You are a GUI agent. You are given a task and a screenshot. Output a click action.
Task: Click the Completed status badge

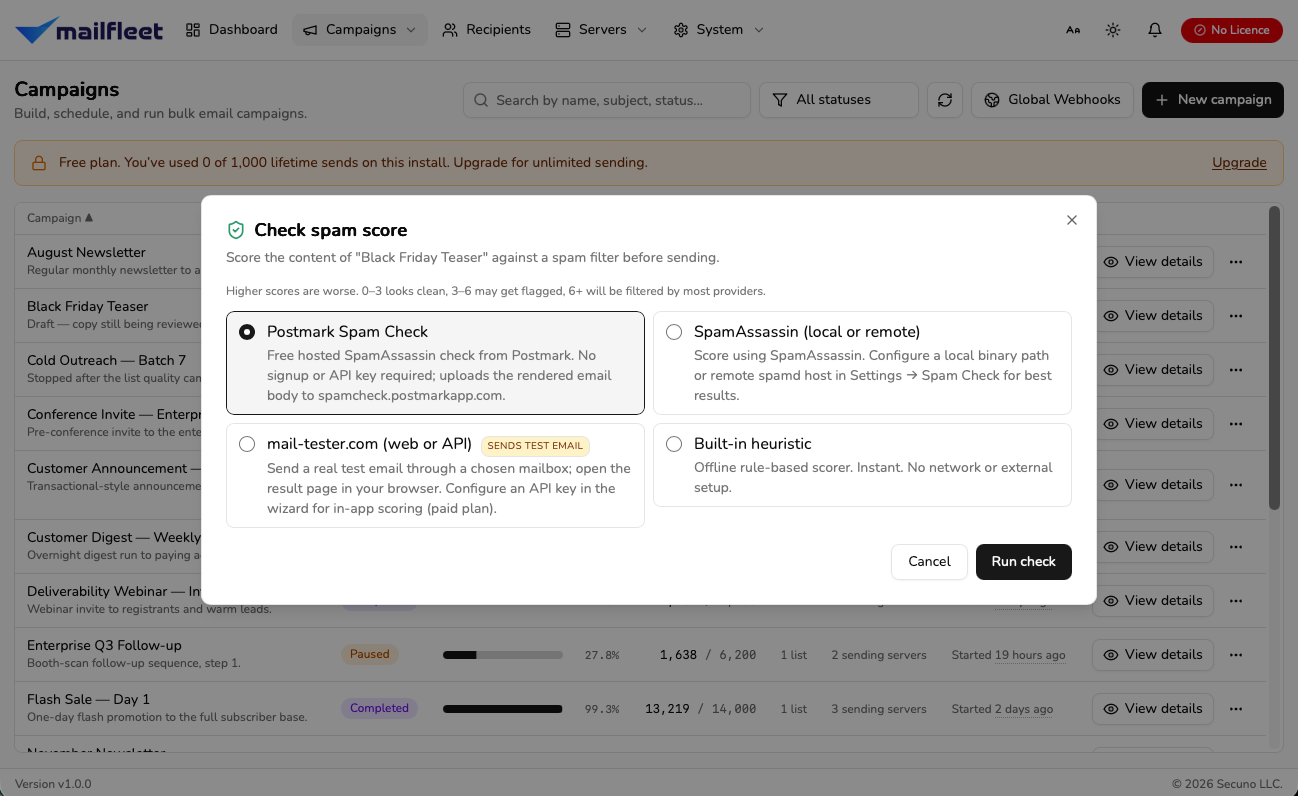(379, 709)
